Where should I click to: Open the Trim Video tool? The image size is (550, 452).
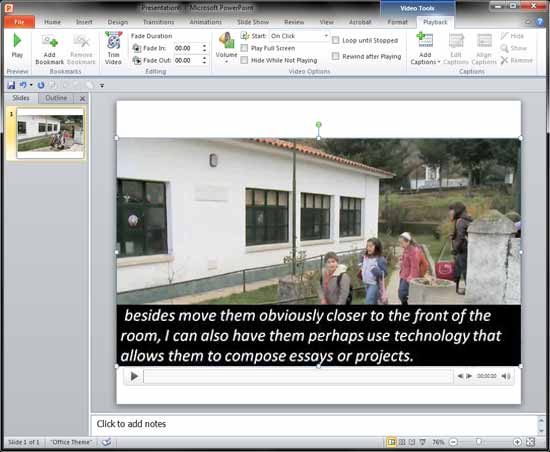tap(113, 48)
